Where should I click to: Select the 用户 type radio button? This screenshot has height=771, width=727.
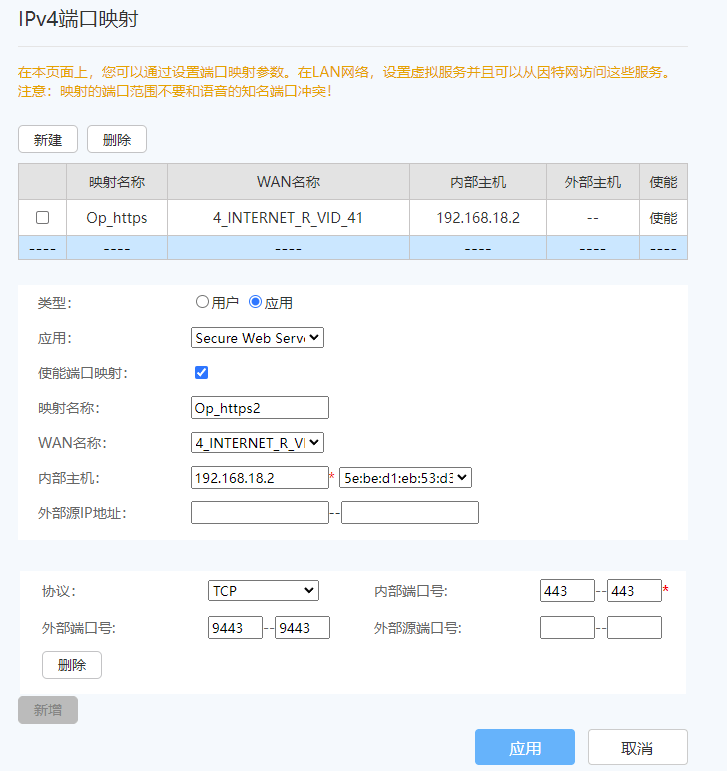click(203, 301)
